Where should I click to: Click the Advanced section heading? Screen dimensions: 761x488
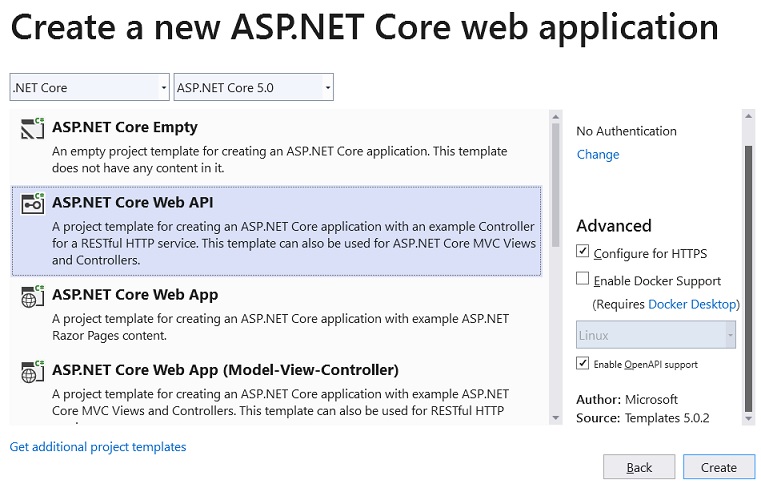click(x=614, y=226)
